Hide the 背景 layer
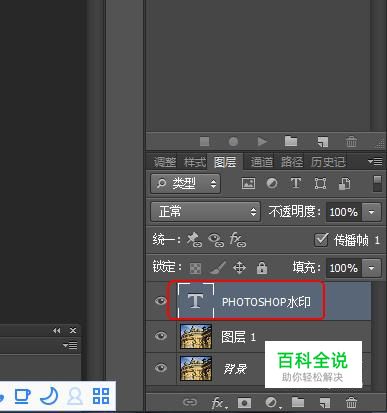387x413 pixels. coord(161,368)
